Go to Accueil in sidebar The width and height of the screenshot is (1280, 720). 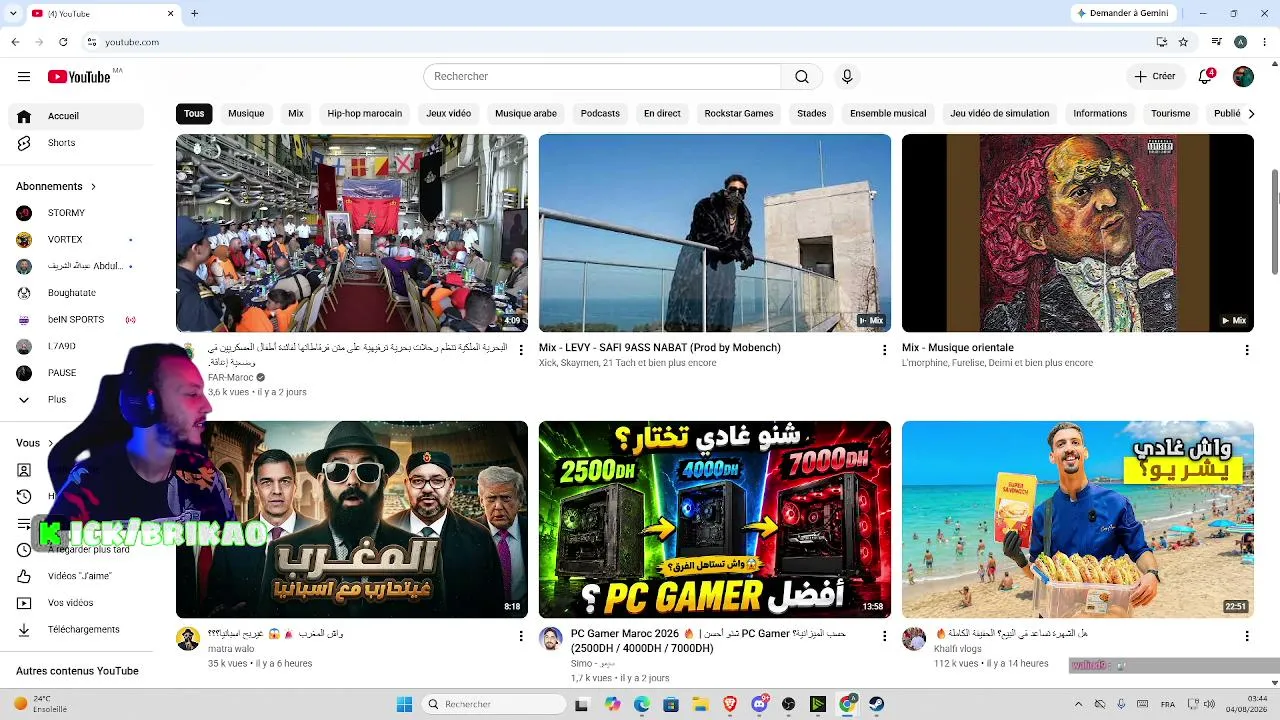(76, 116)
